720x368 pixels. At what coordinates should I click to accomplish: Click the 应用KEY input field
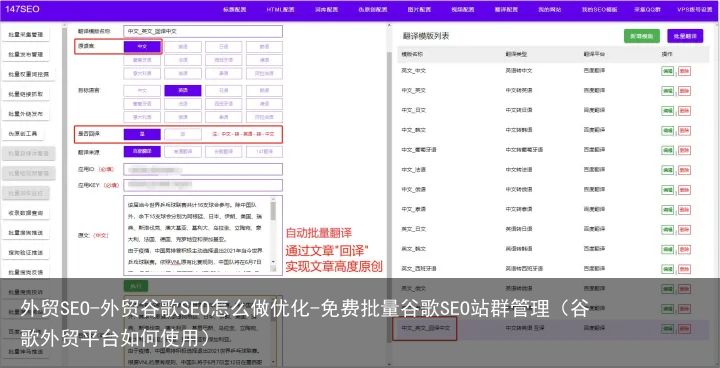click(x=203, y=185)
